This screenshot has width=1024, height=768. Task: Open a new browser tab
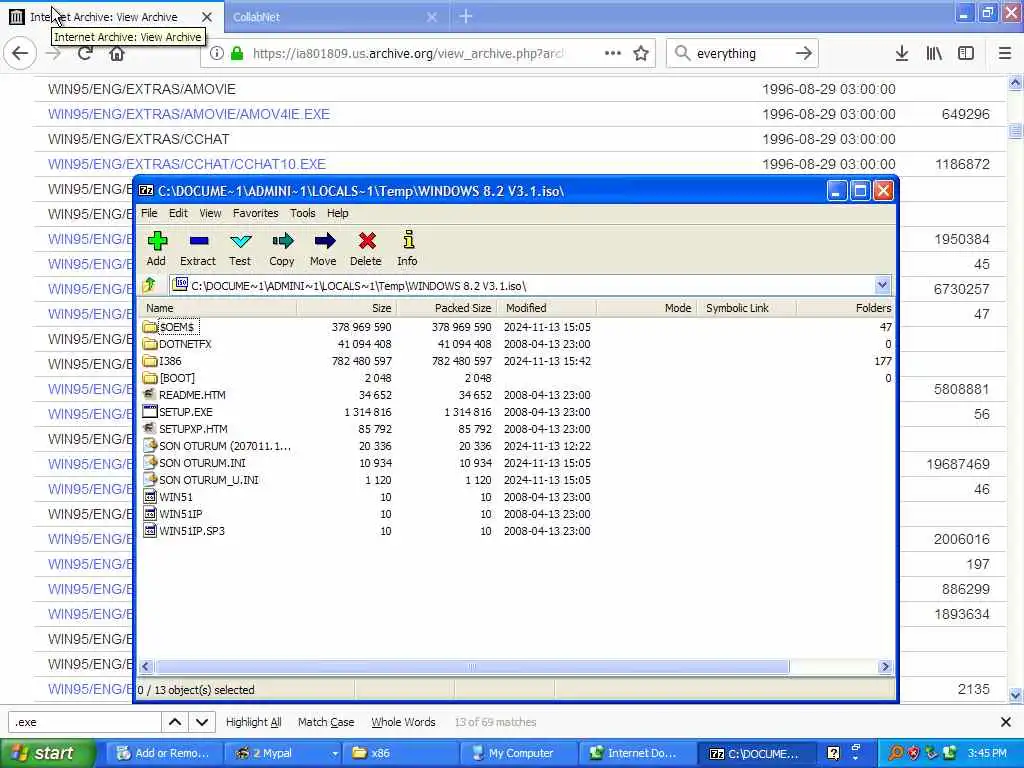coord(466,17)
